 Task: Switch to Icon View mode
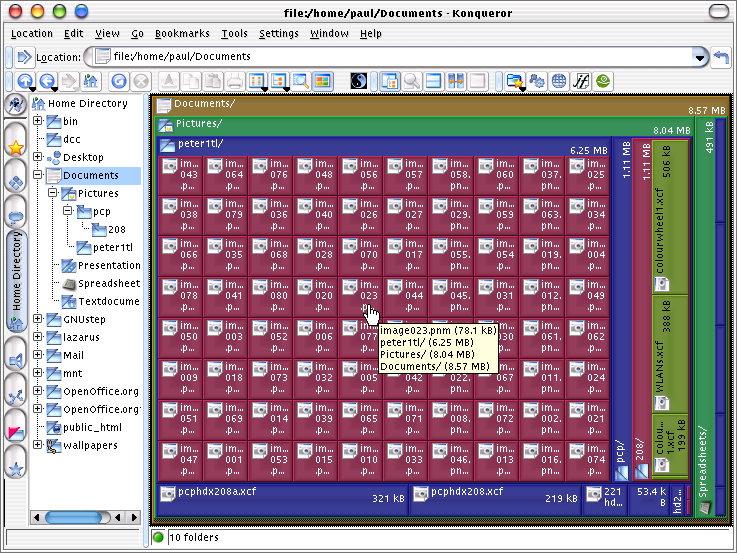click(257, 81)
